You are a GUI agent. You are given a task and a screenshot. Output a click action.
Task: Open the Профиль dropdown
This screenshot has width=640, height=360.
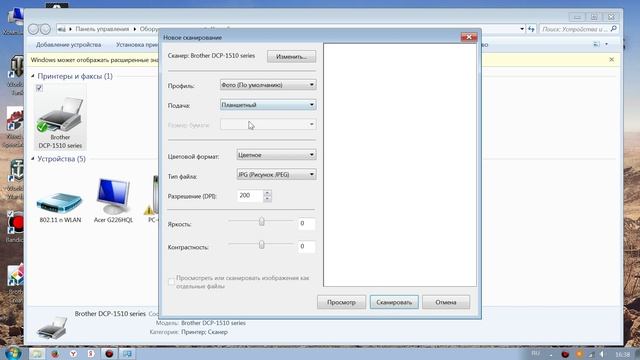coord(268,84)
